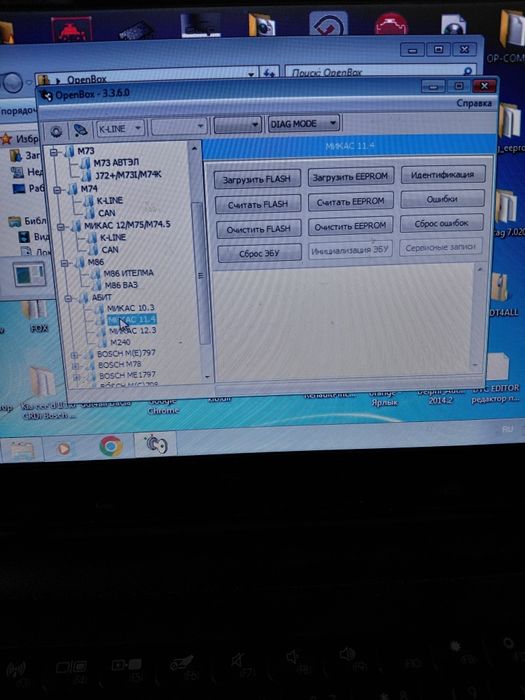The height and width of the screenshot is (700, 525).
Task: Collapse the M74 tree node
Action: coord(57,190)
